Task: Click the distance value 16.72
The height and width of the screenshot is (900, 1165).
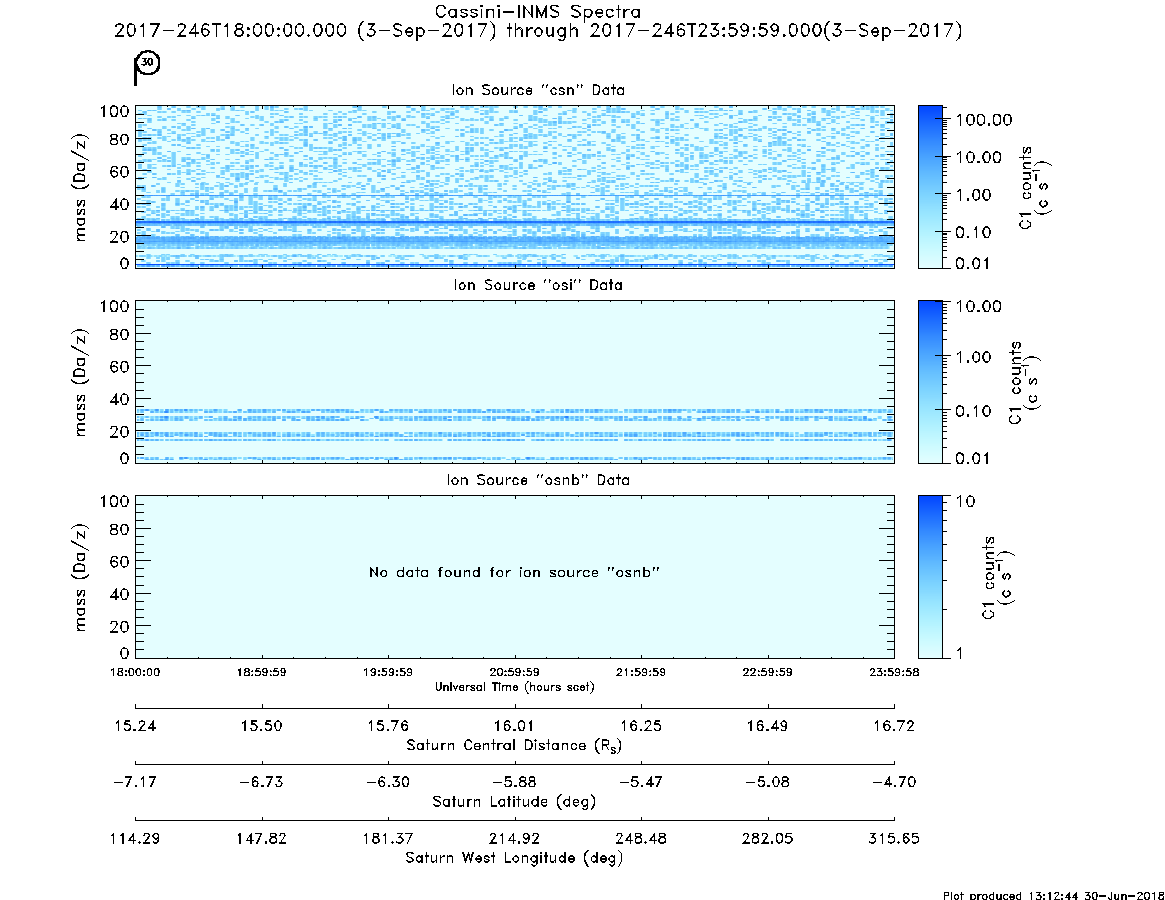Action: click(894, 726)
